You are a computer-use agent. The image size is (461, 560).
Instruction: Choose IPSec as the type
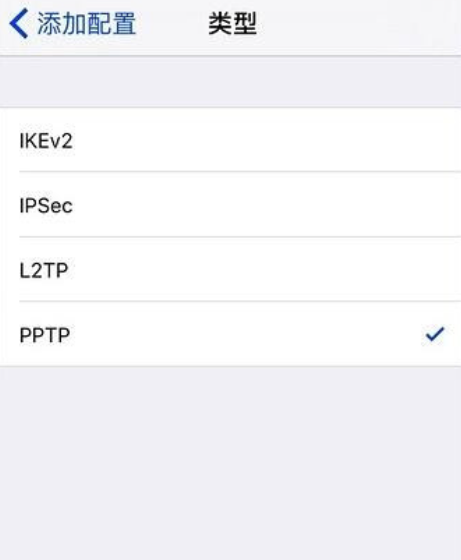[230, 205]
